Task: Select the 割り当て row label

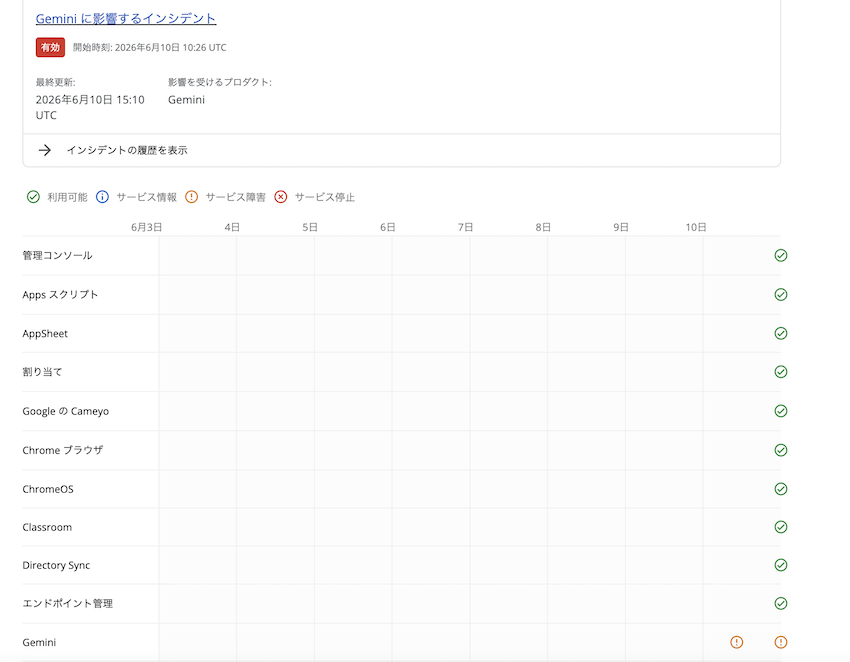Action: [x=42, y=372]
